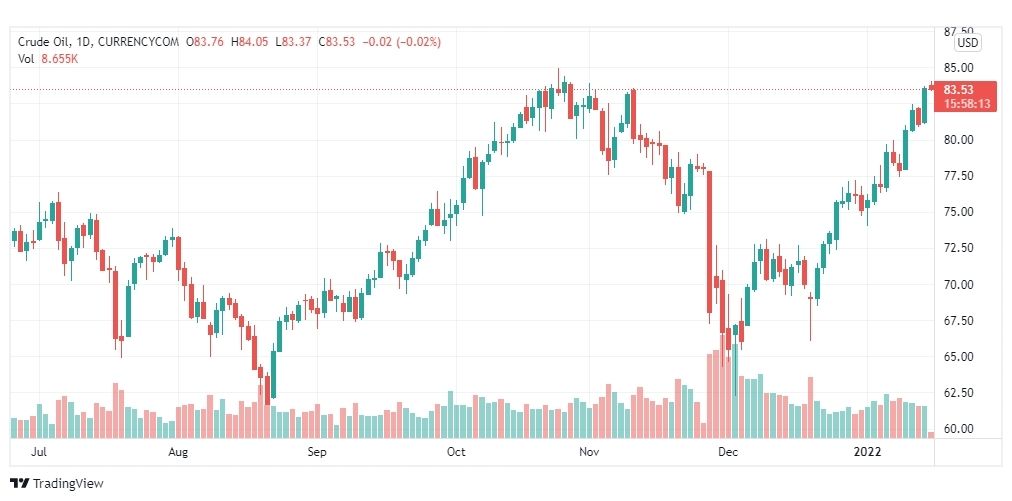
Task: Select the Jul label on time axis
Action: 39,452
